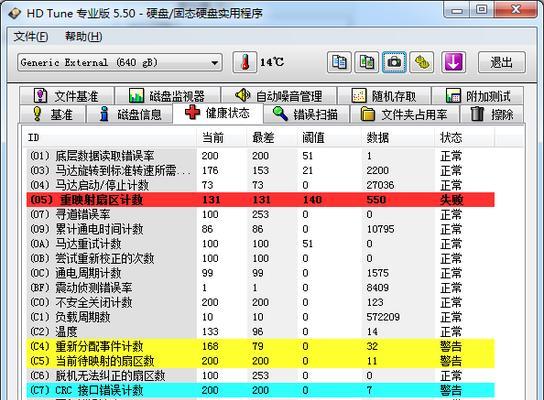The height and width of the screenshot is (400, 544).
Task: Open the 擦除 trash can tab
Action: pyautogui.click(x=492, y=114)
